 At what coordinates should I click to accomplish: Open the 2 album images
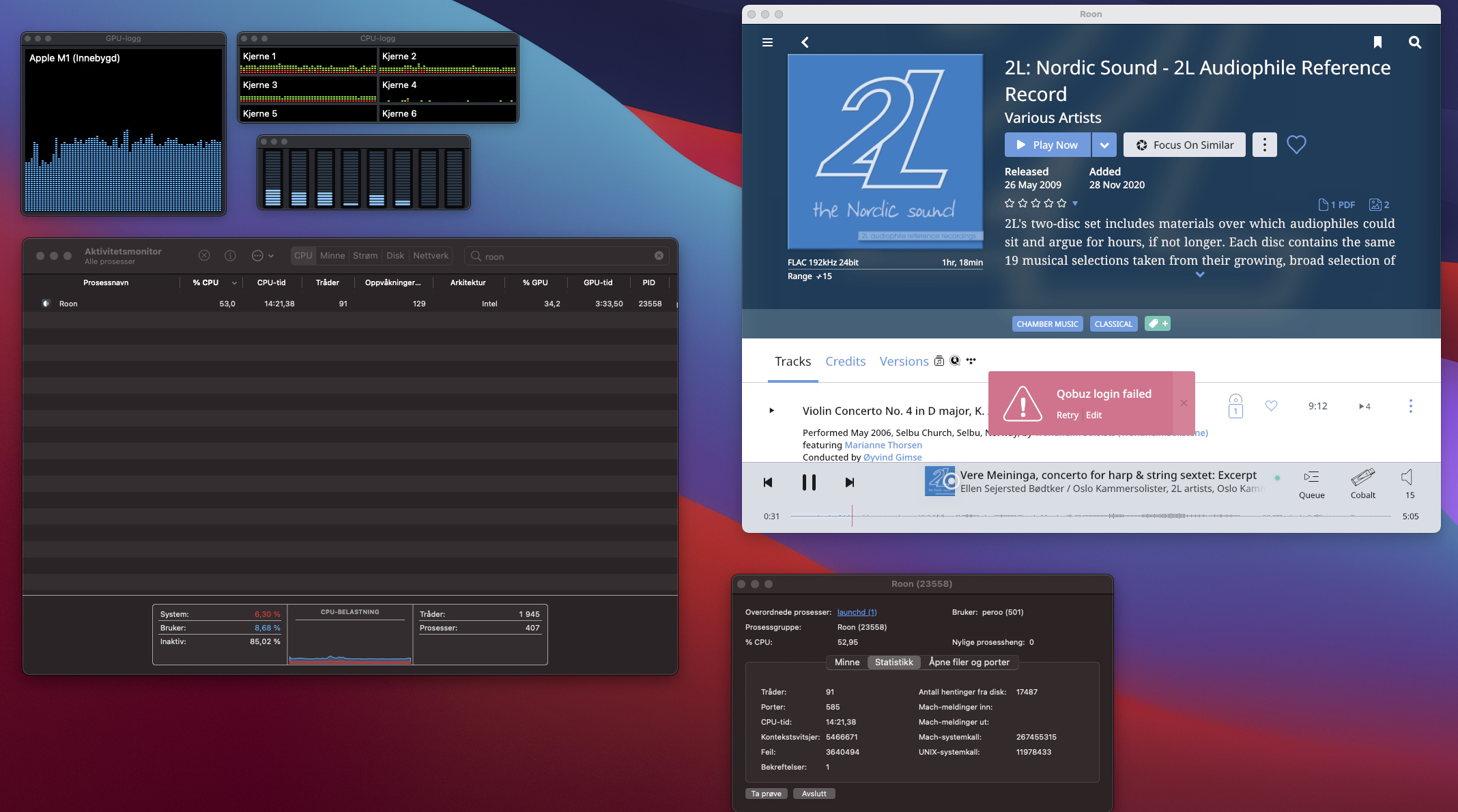click(x=1380, y=205)
